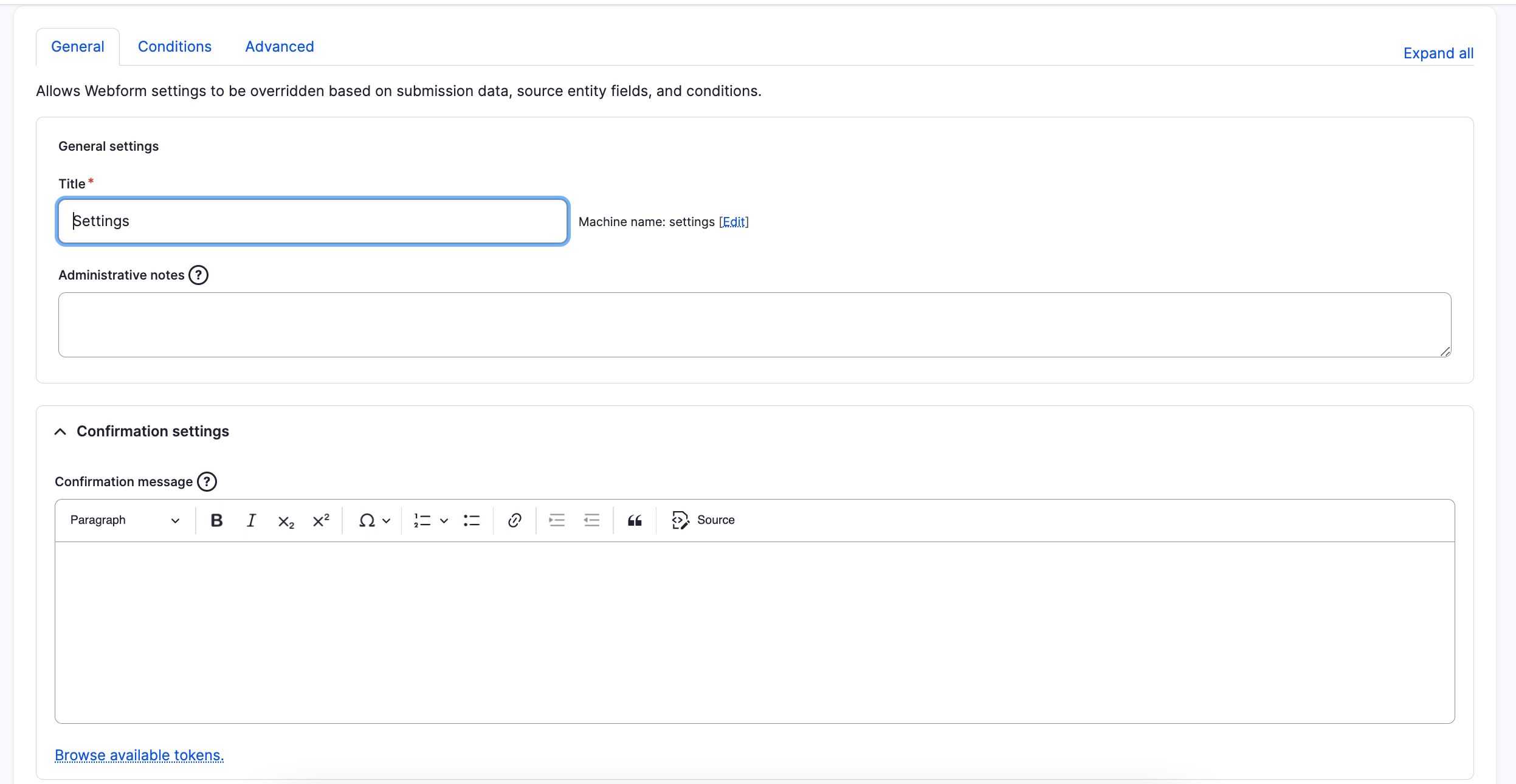This screenshot has width=1516, height=784.
Task: Insert a link with the chain icon
Action: (x=515, y=520)
